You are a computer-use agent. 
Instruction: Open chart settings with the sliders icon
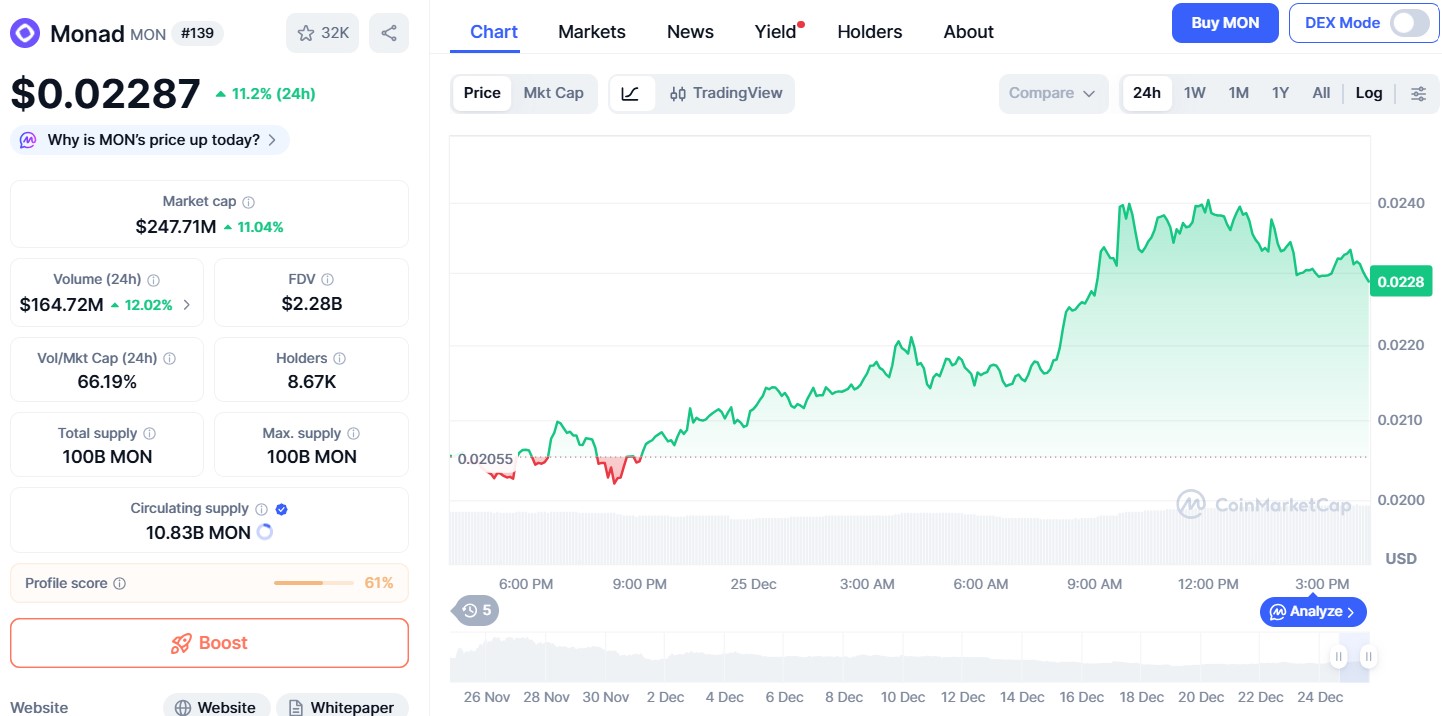tap(1418, 93)
